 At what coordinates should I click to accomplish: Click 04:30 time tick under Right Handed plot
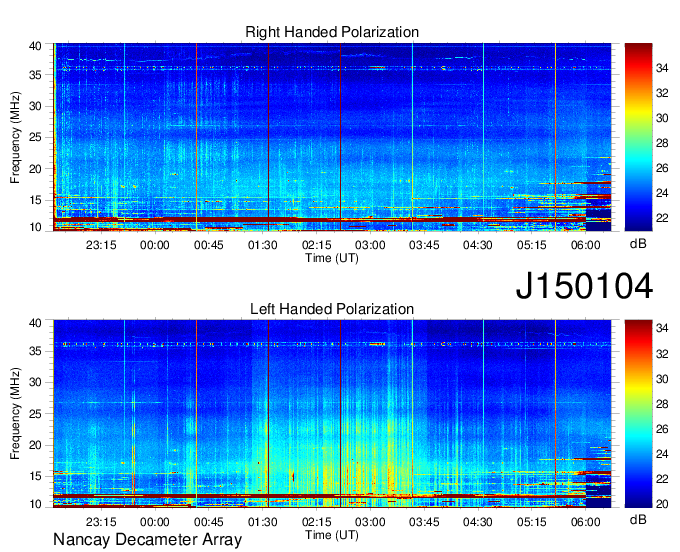[478, 245]
